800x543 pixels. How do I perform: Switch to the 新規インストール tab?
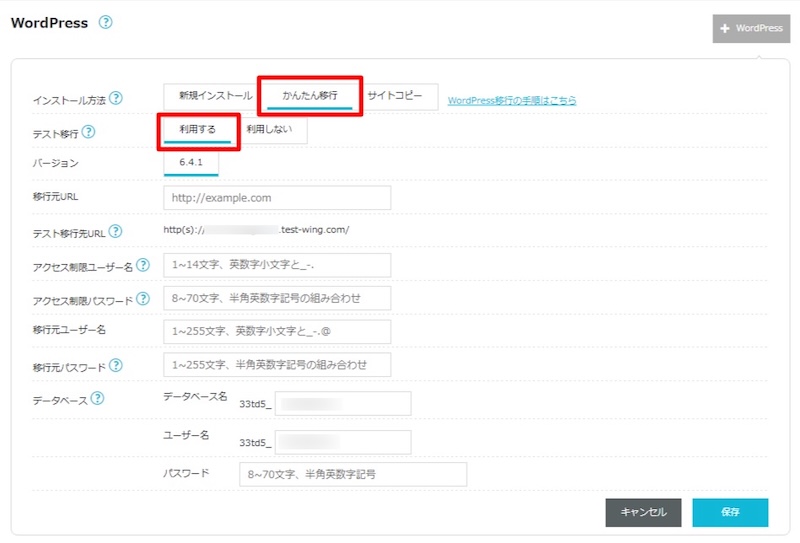click(x=215, y=96)
